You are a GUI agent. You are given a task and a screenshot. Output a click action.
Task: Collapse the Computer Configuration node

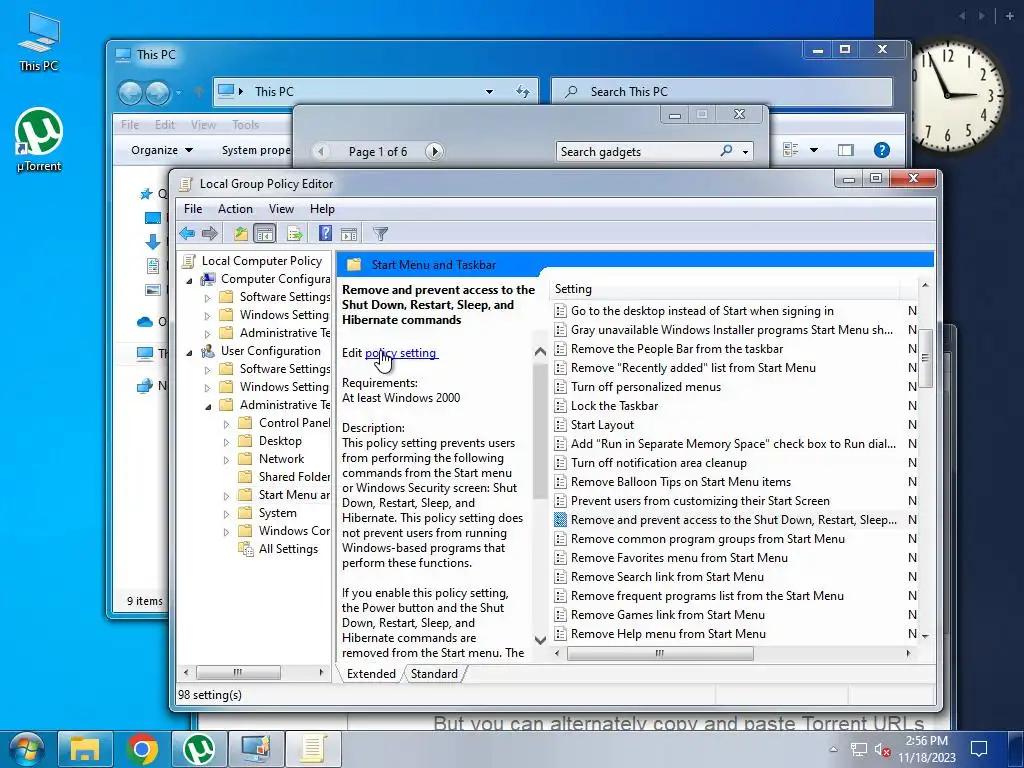pyautogui.click(x=189, y=280)
